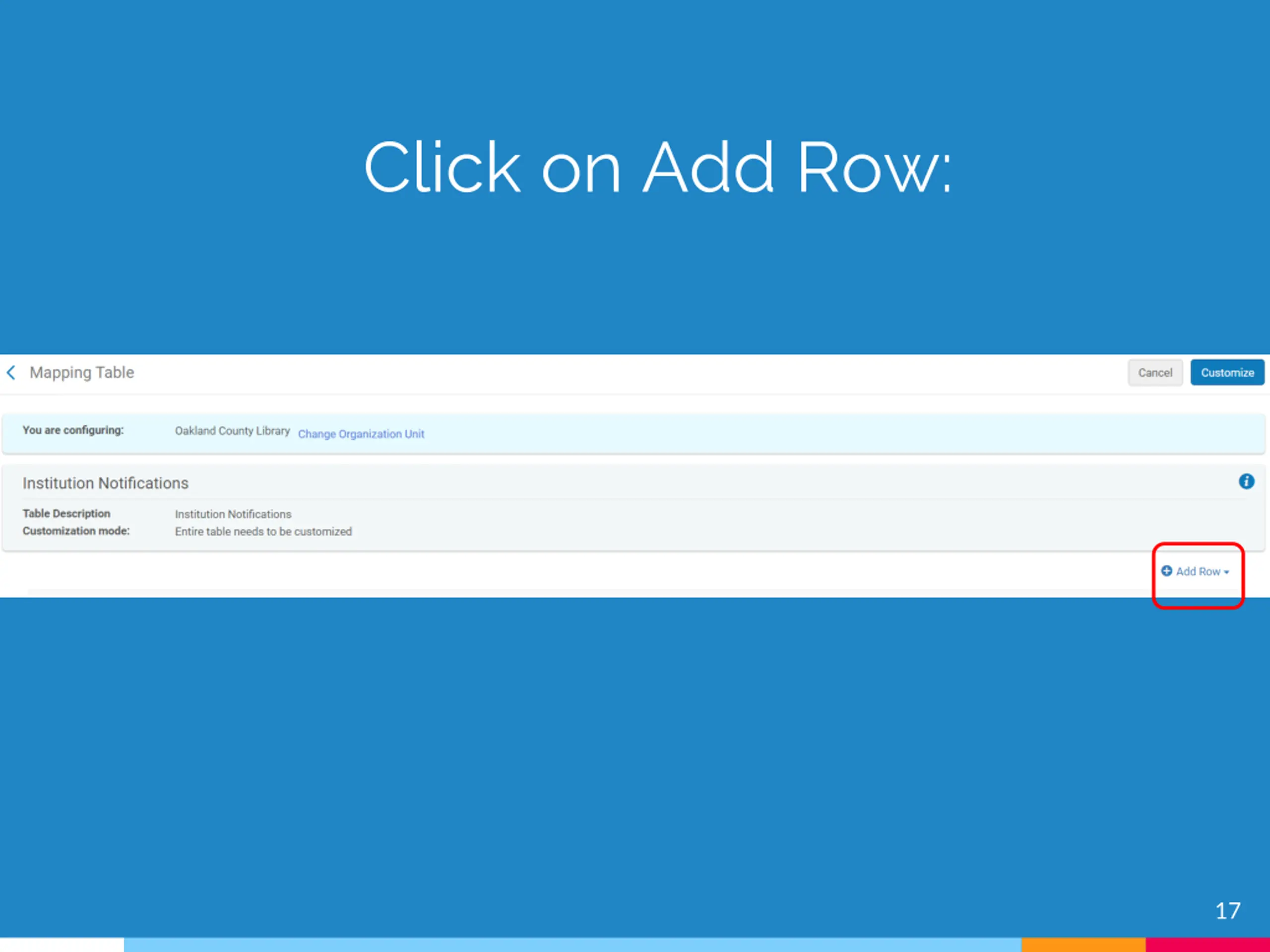The height and width of the screenshot is (952, 1270).
Task: Click the 'Table Description' label
Action: [x=66, y=514]
